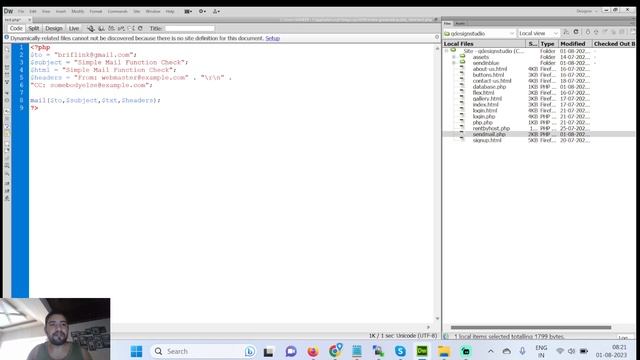Screen dimensions: 640x360
Task: Open the Windows Start menu
Action: click(x=136, y=351)
